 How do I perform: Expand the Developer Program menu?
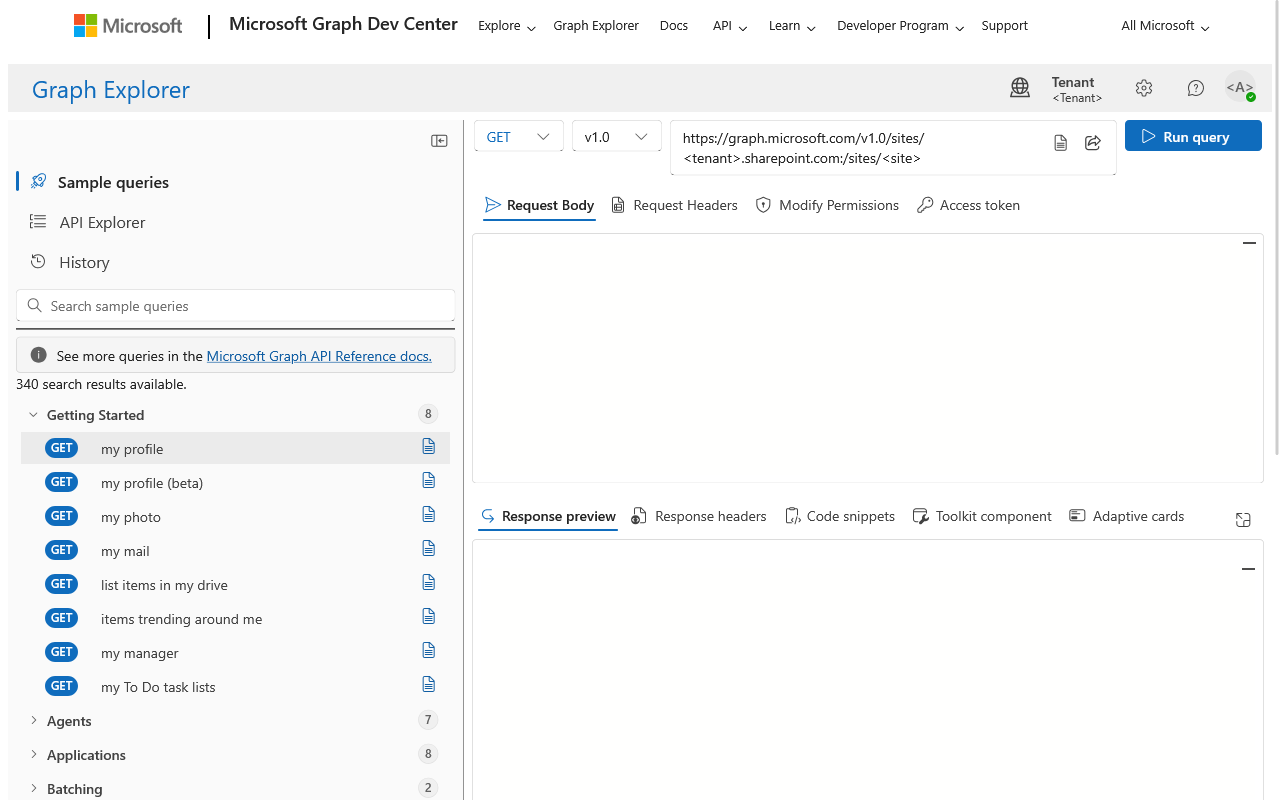click(900, 26)
